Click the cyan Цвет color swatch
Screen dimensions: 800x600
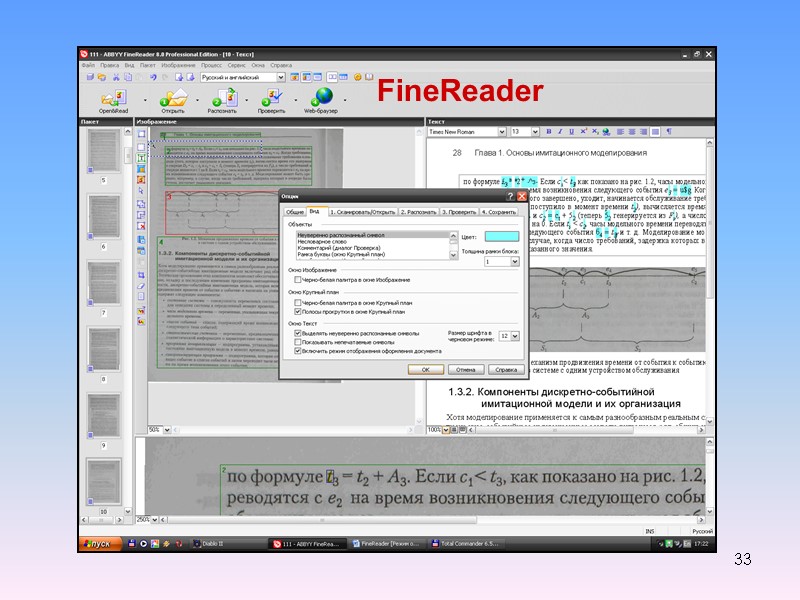tap(502, 236)
